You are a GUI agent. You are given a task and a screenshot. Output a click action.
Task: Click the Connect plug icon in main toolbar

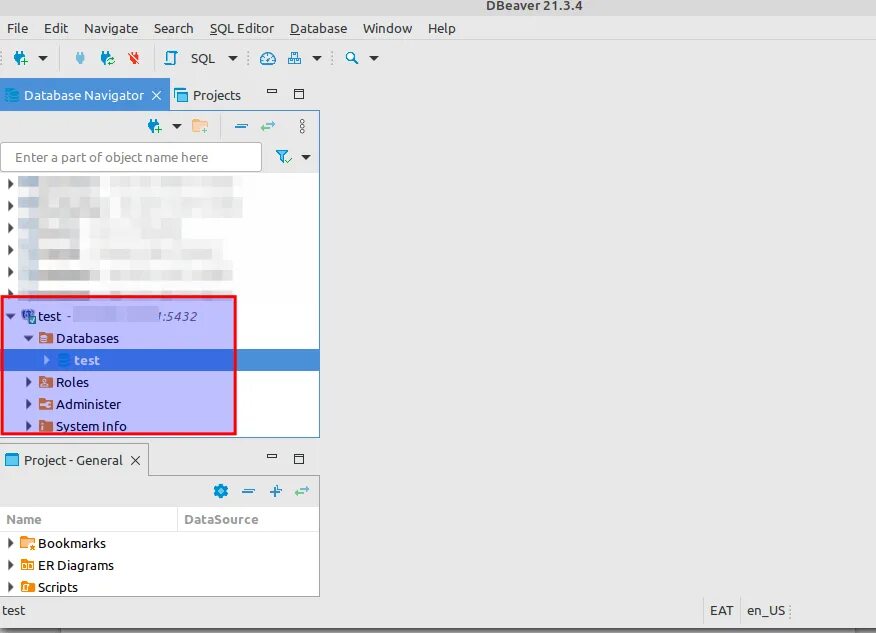tap(80, 58)
